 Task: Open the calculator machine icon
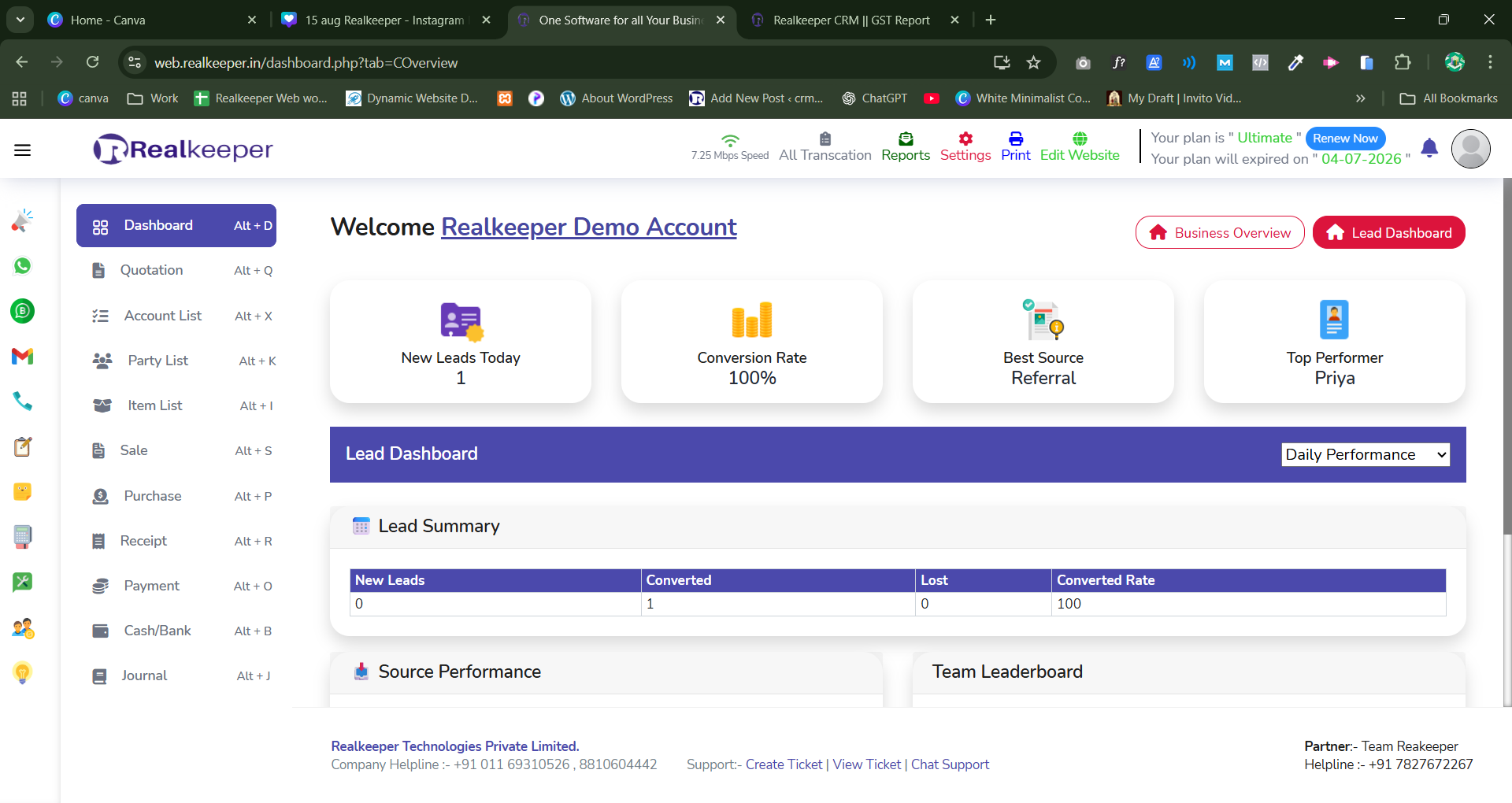[22, 536]
